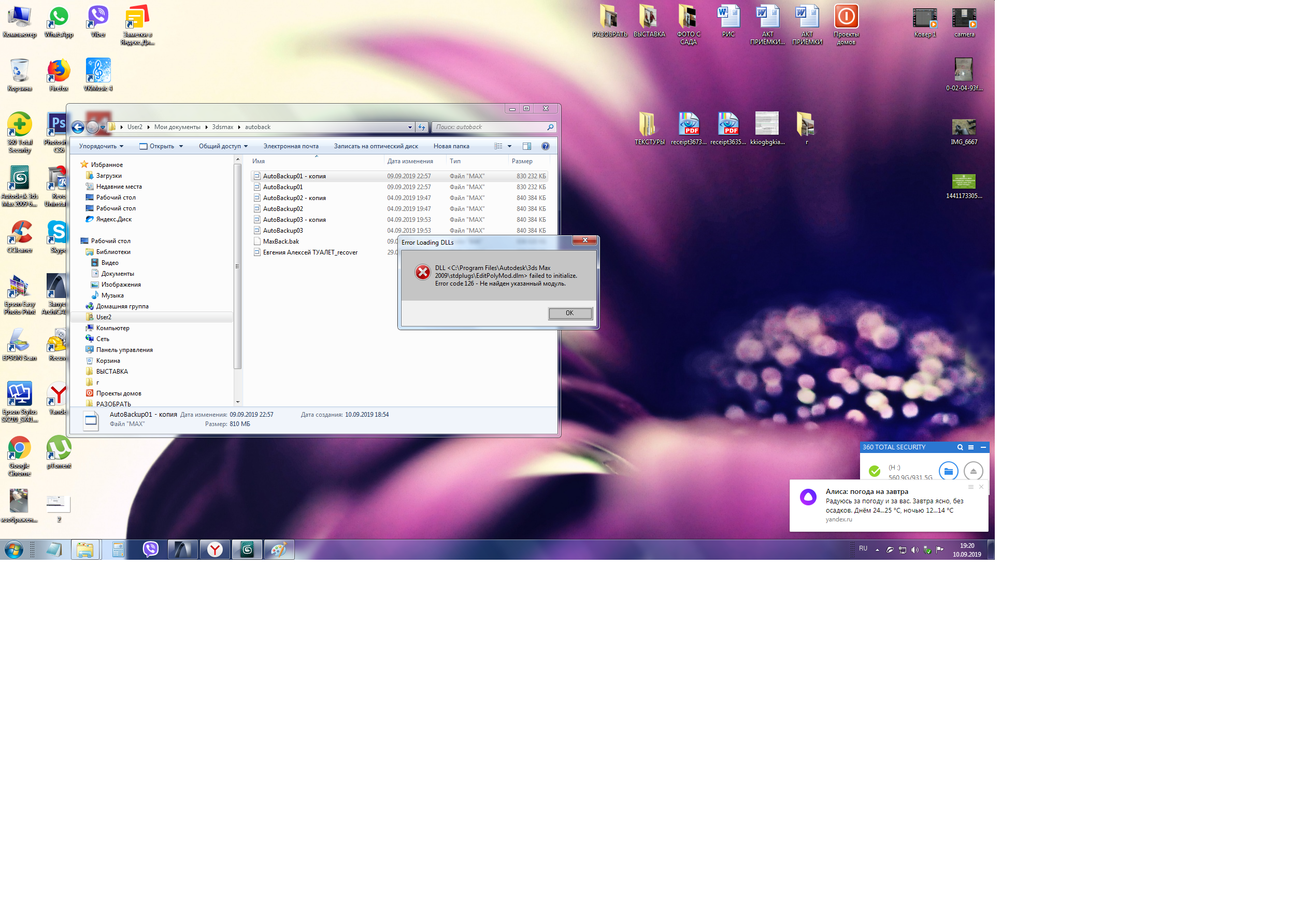Open folder icon in 360 Total Security widget
The width and height of the screenshot is (1316, 906).
(x=948, y=471)
